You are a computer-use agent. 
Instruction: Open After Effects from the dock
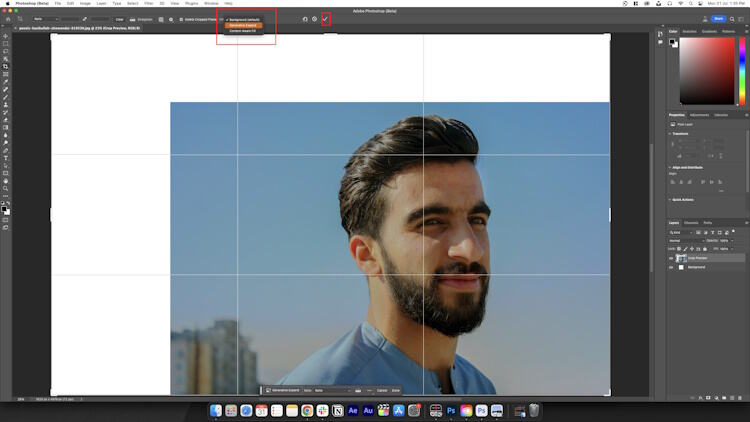[x=353, y=411]
